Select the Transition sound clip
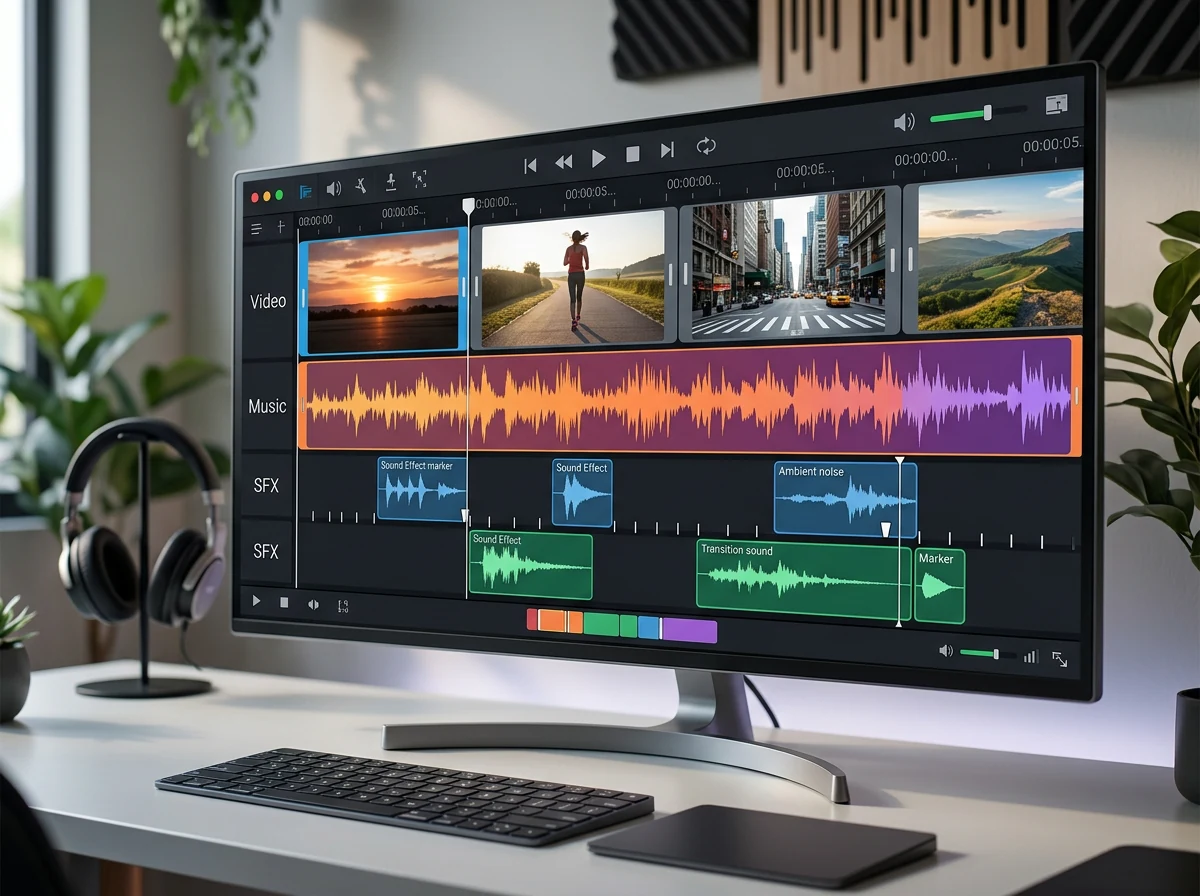 (804, 580)
